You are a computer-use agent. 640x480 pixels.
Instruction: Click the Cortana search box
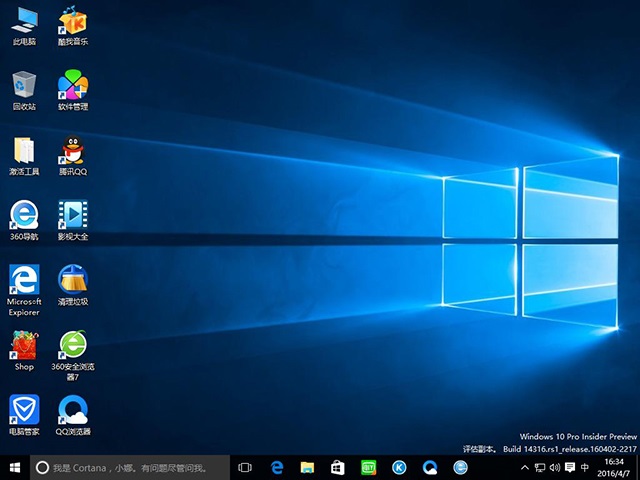[130, 467]
